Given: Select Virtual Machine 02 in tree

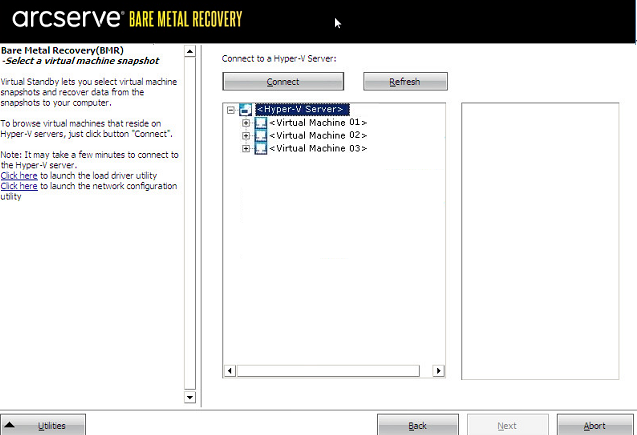Looking at the screenshot, I should [318, 135].
